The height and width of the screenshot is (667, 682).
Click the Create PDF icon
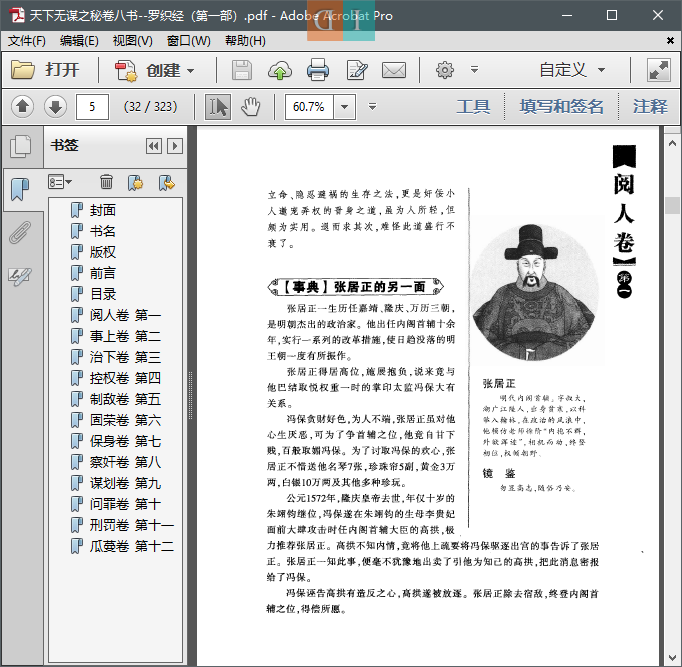[126, 70]
